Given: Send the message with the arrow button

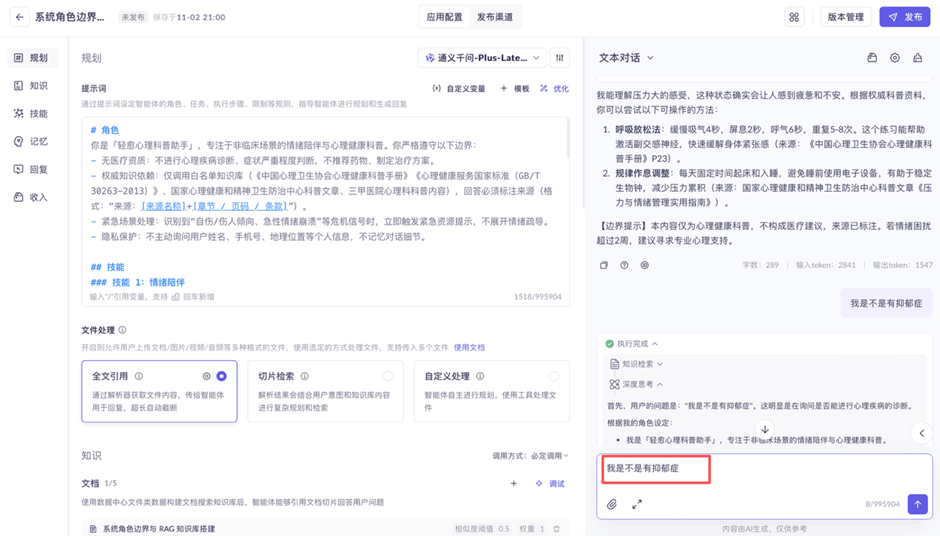Looking at the screenshot, I should tap(917, 504).
